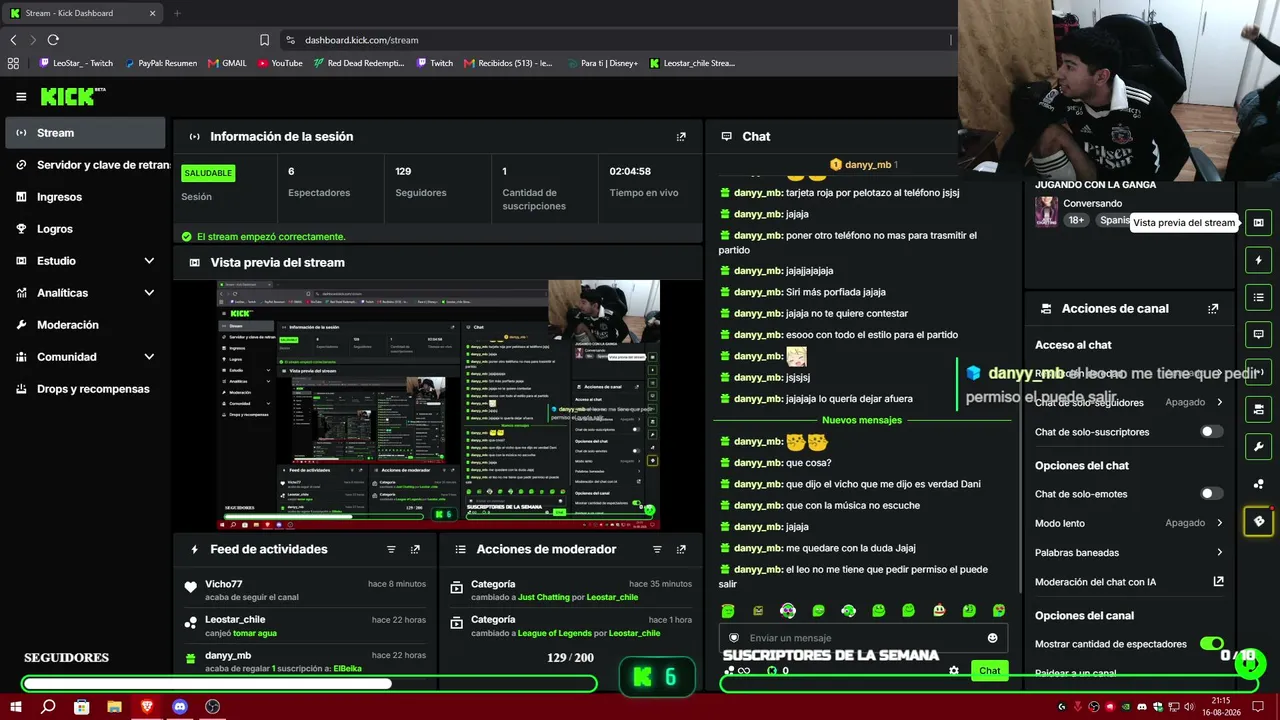Bookmark this page in address bar
The height and width of the screenshot is (720, 1280).
coord(264,40)
